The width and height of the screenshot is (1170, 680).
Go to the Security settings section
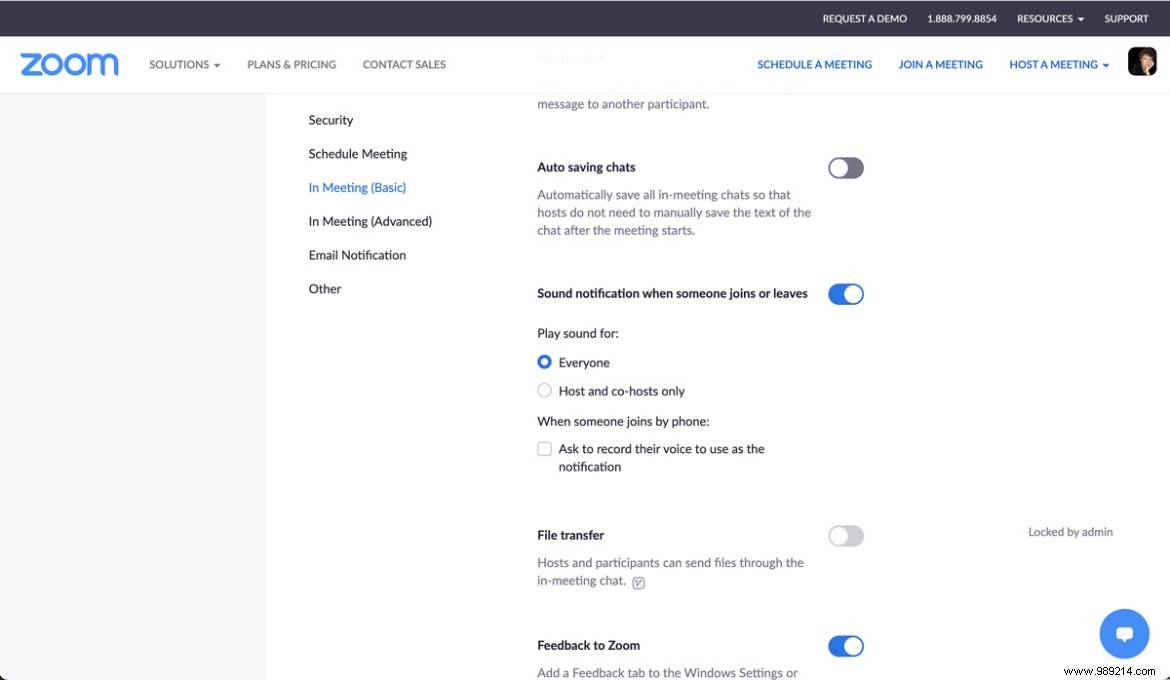pos(331,120)
